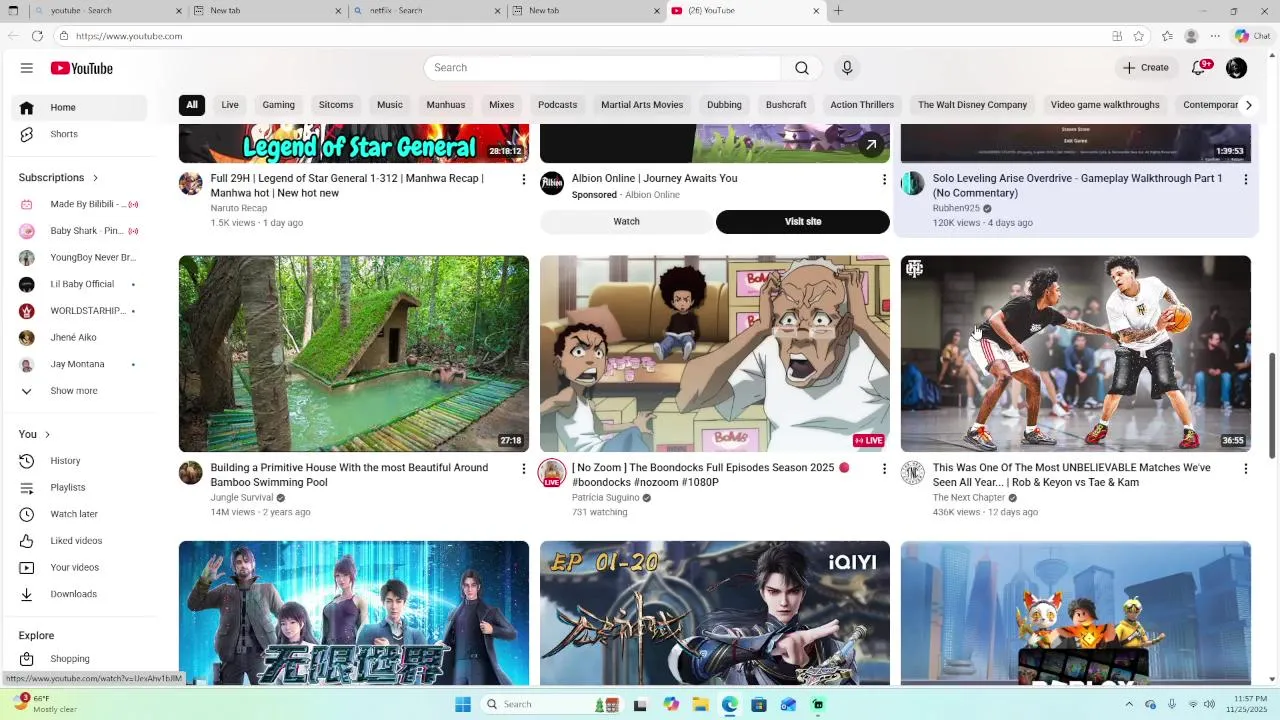The height and width of the screenshot is (720, 1280).
Task: Open the Windows Start menu
Action: (463, 704)
